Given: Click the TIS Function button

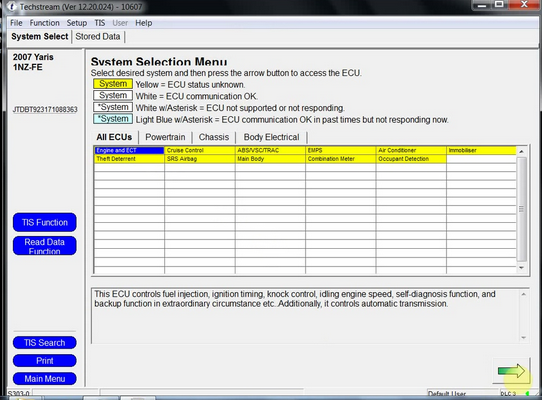Looking at the screenshot, I should pyautogui.click(x=45, y=222).
